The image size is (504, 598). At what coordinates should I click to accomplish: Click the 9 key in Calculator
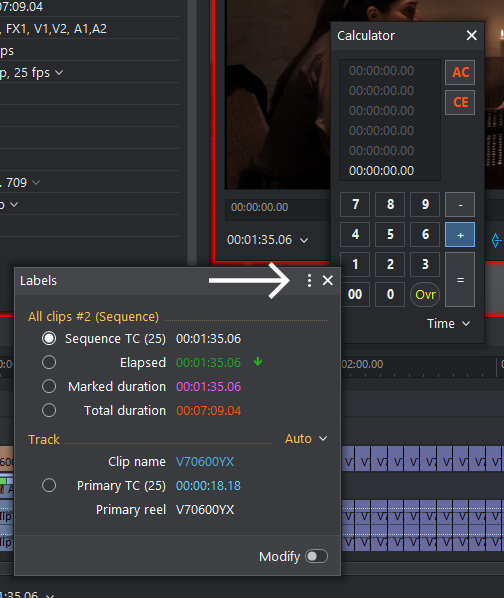(425, 204)
